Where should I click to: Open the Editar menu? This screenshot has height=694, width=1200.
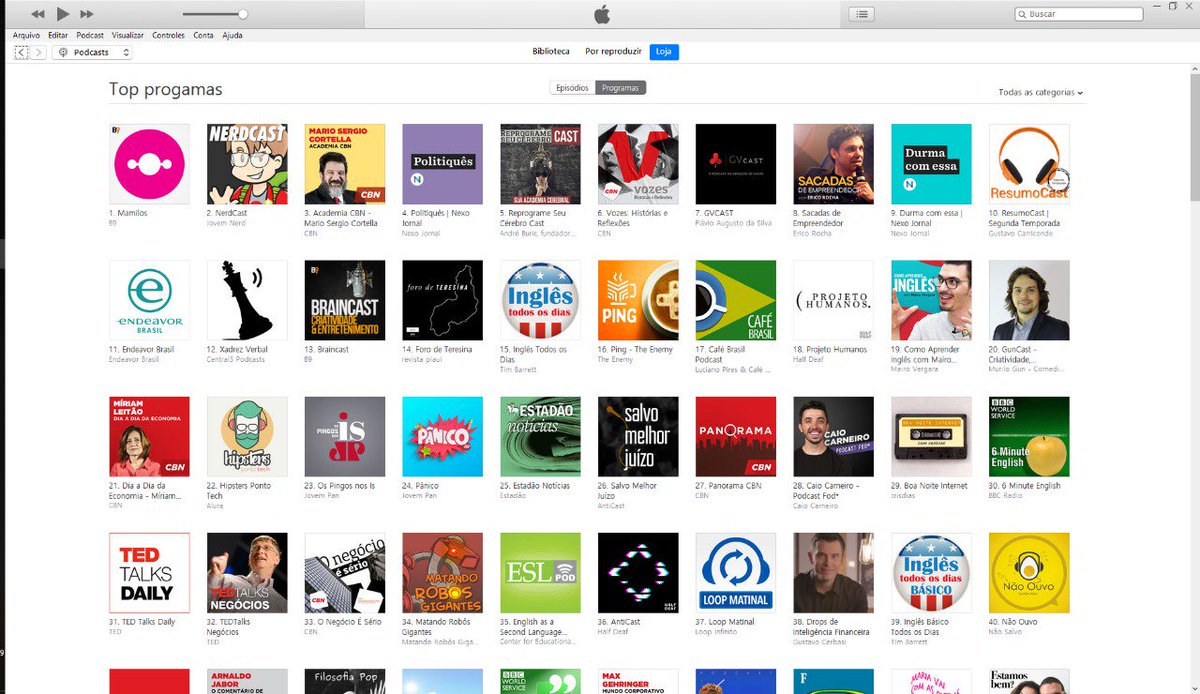tap(58, 35)
